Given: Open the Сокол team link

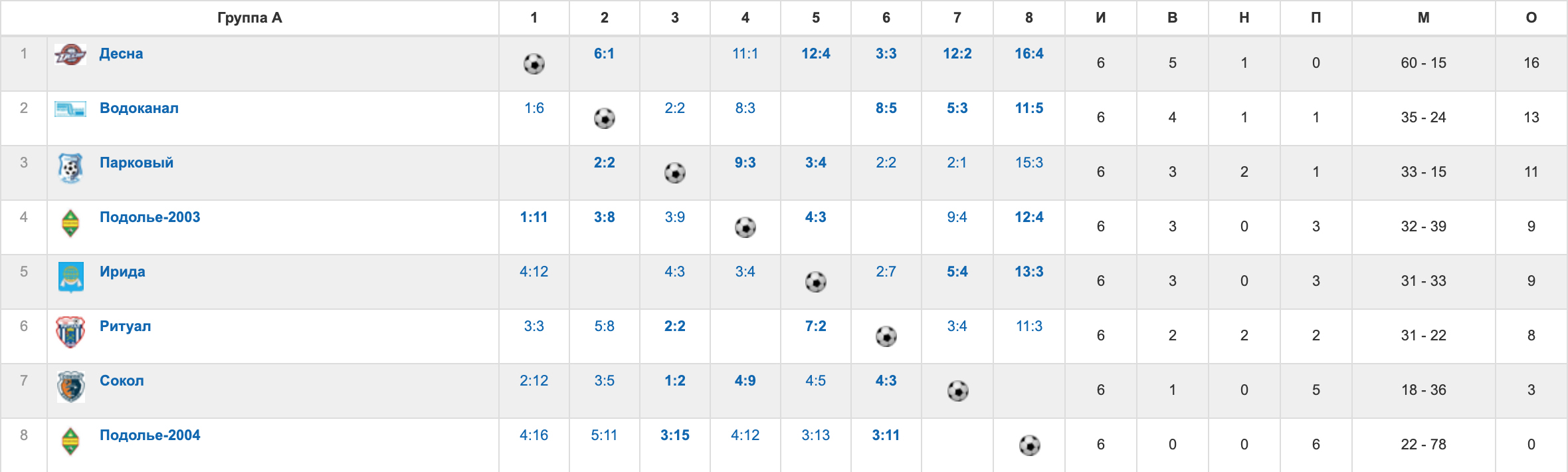Looking at the screenshot, I should click(x=122, y=381).
